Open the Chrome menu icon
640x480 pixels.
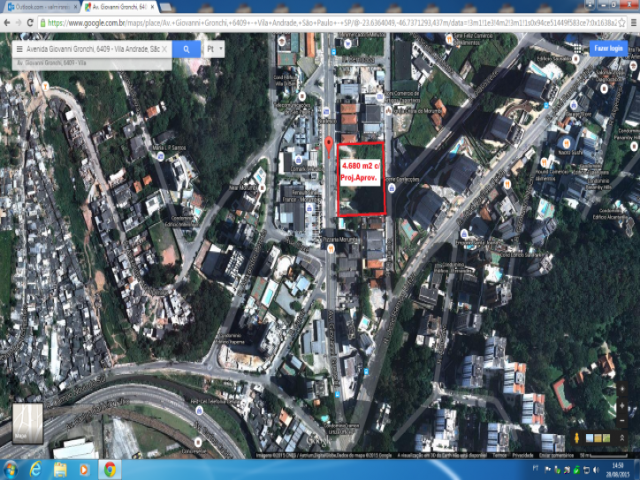(633, 23)
